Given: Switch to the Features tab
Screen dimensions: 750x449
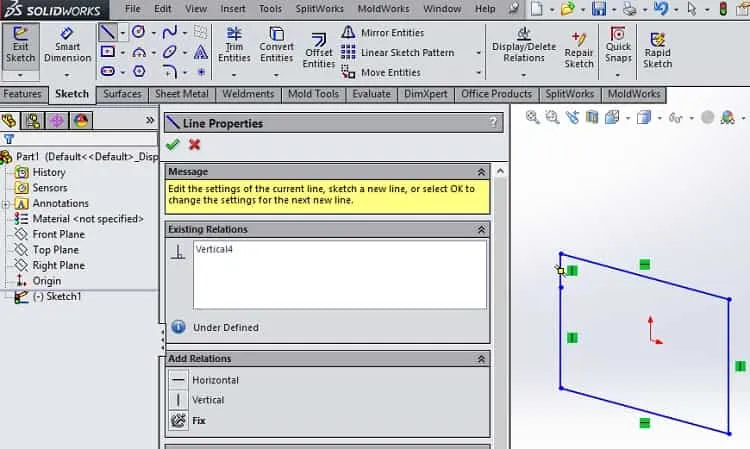Looking at the screenshot, I should [22, 94].
